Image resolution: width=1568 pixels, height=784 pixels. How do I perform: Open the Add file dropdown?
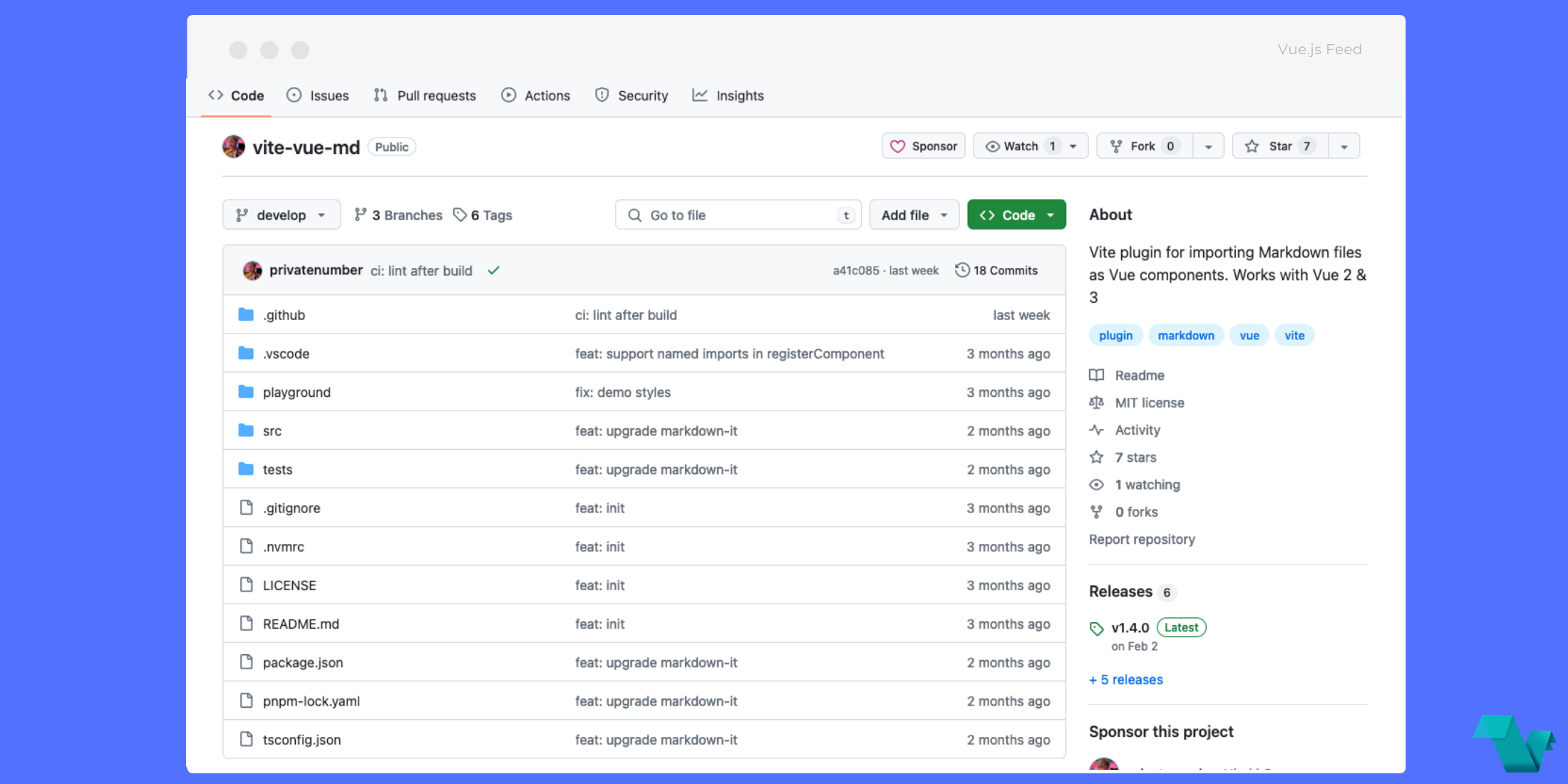coord(914,215)
